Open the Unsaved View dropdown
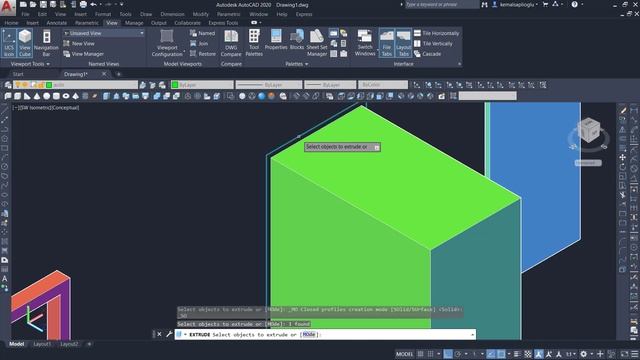 104,33
